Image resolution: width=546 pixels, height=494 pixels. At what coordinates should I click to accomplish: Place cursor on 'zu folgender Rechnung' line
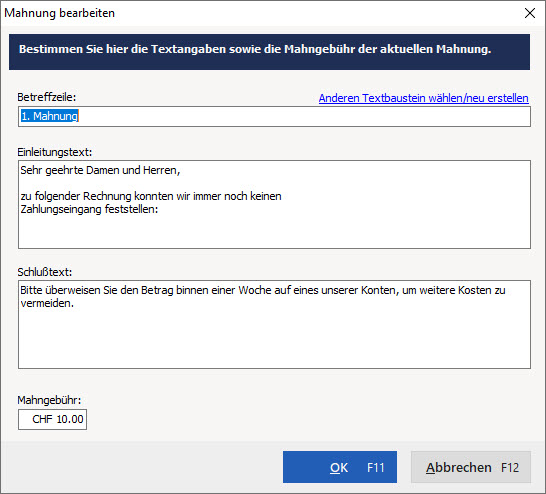click(x=151, y=196)
